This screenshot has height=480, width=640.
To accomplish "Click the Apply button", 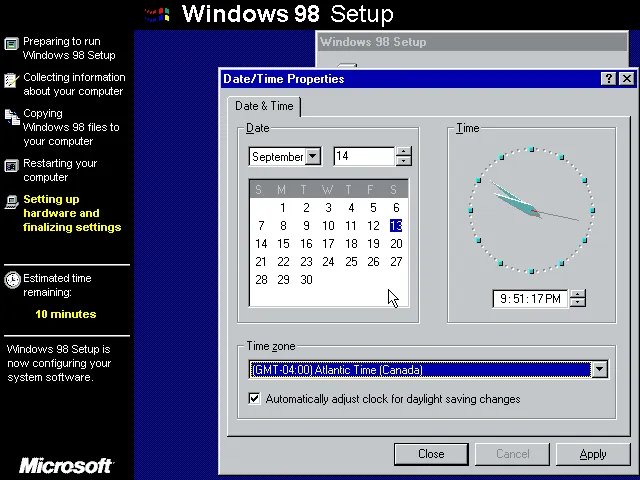I will [593, 454].
